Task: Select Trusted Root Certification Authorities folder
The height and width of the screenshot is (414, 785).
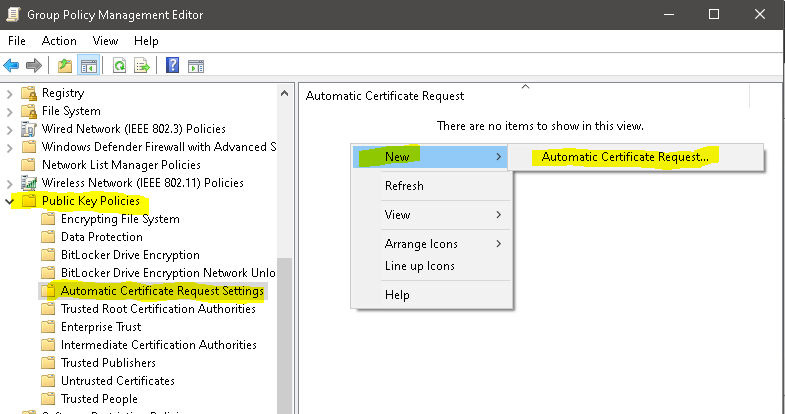Action: click(x=158, y=309)
